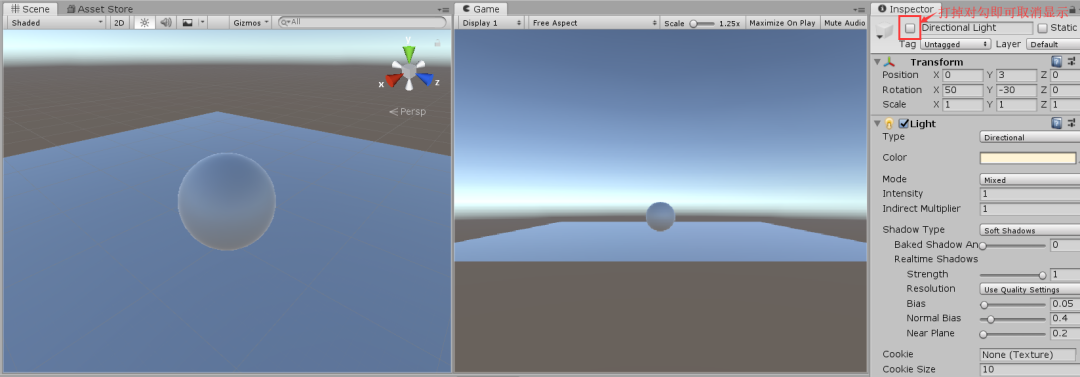Viewport: 1080px width, 377px height.
Task: Toggle the scene view lock icon
Action: coord(437,43)
